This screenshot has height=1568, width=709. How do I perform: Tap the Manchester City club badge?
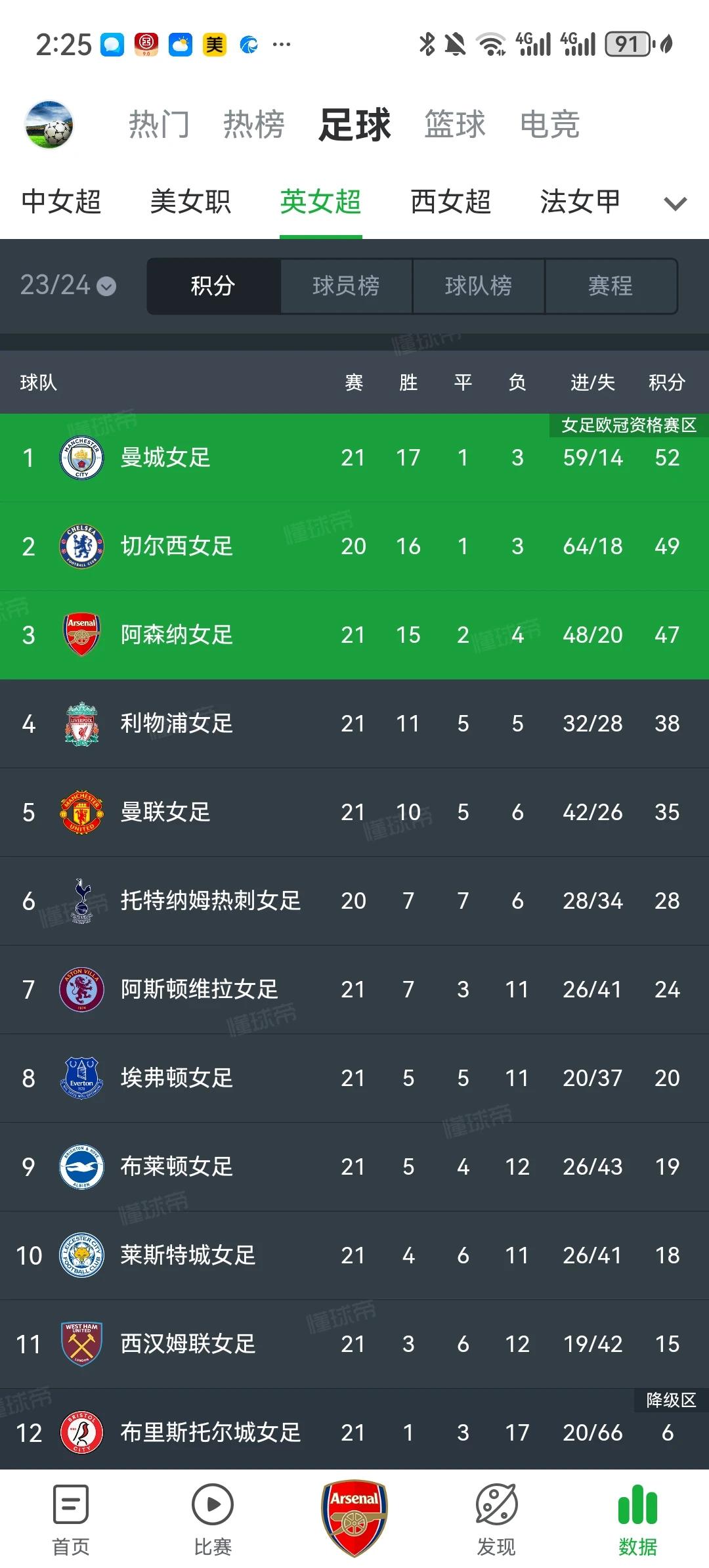[x=81, y=458]
